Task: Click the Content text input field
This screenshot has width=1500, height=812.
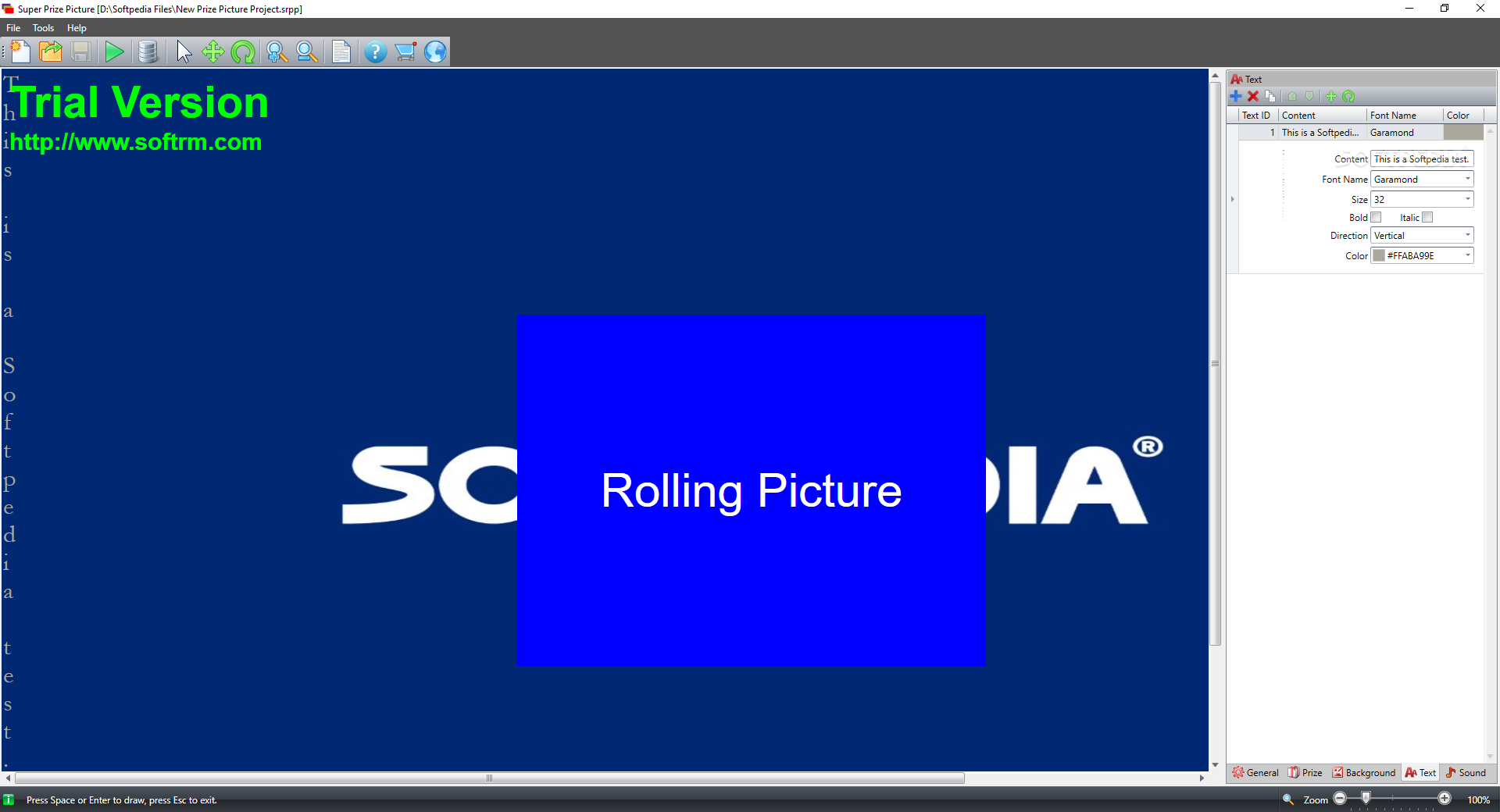Action: click(1422, 158)
